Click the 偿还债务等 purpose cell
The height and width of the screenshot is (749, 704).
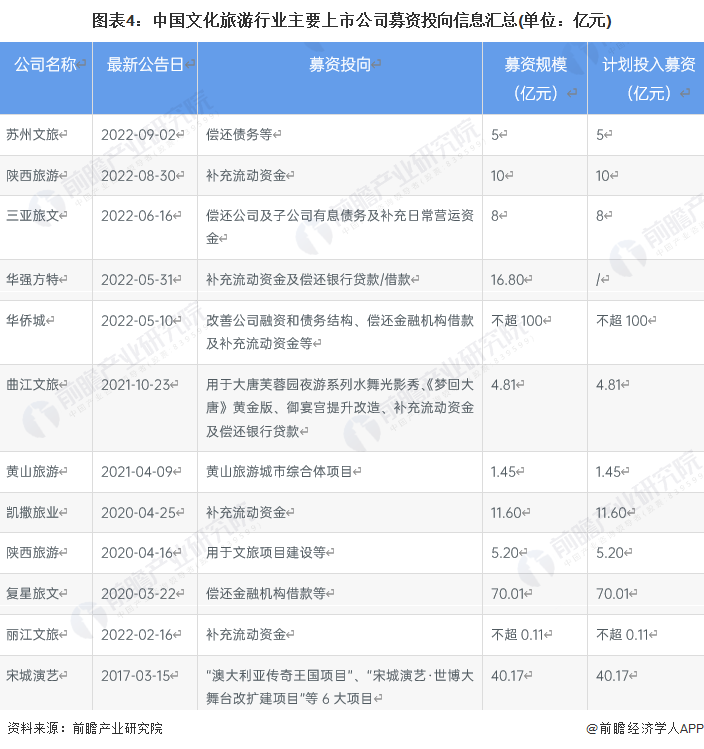[240, 134]
